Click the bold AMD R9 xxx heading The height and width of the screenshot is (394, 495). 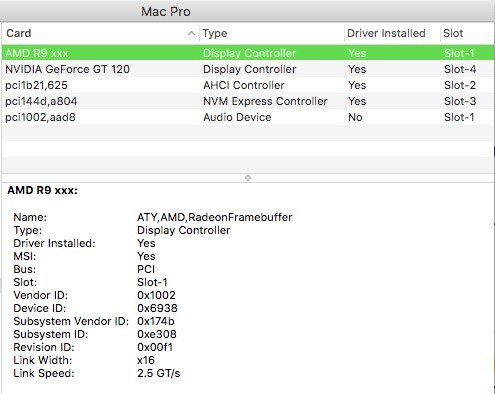42,190
